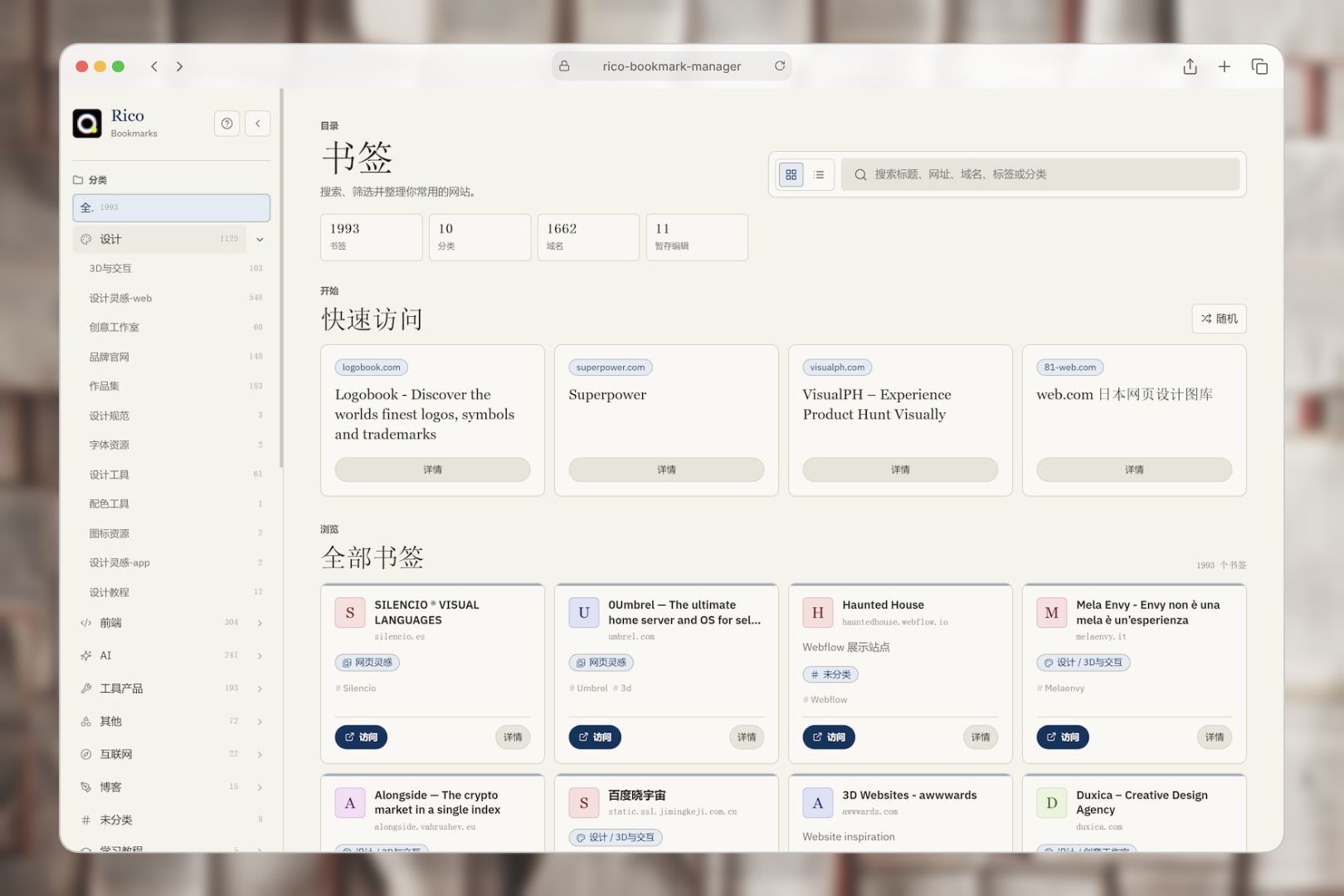1344x896 pixels.
Task: Click the shapes icon beside 其他
Action: (85, 721)
